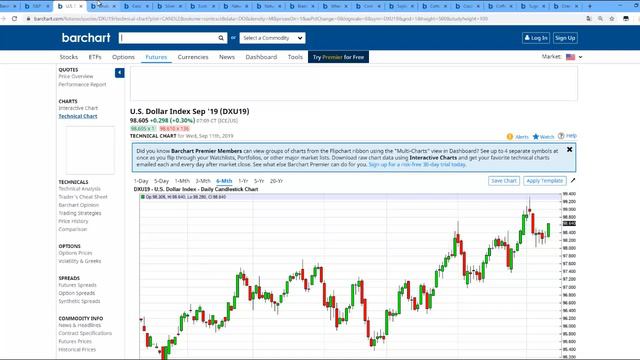This screenshot has width=640, height=360.
Task: Open the News menu
Action: tap(227, 57)
